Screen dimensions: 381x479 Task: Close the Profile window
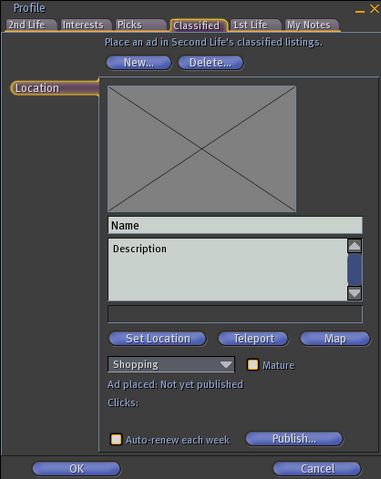click(374, 9)
